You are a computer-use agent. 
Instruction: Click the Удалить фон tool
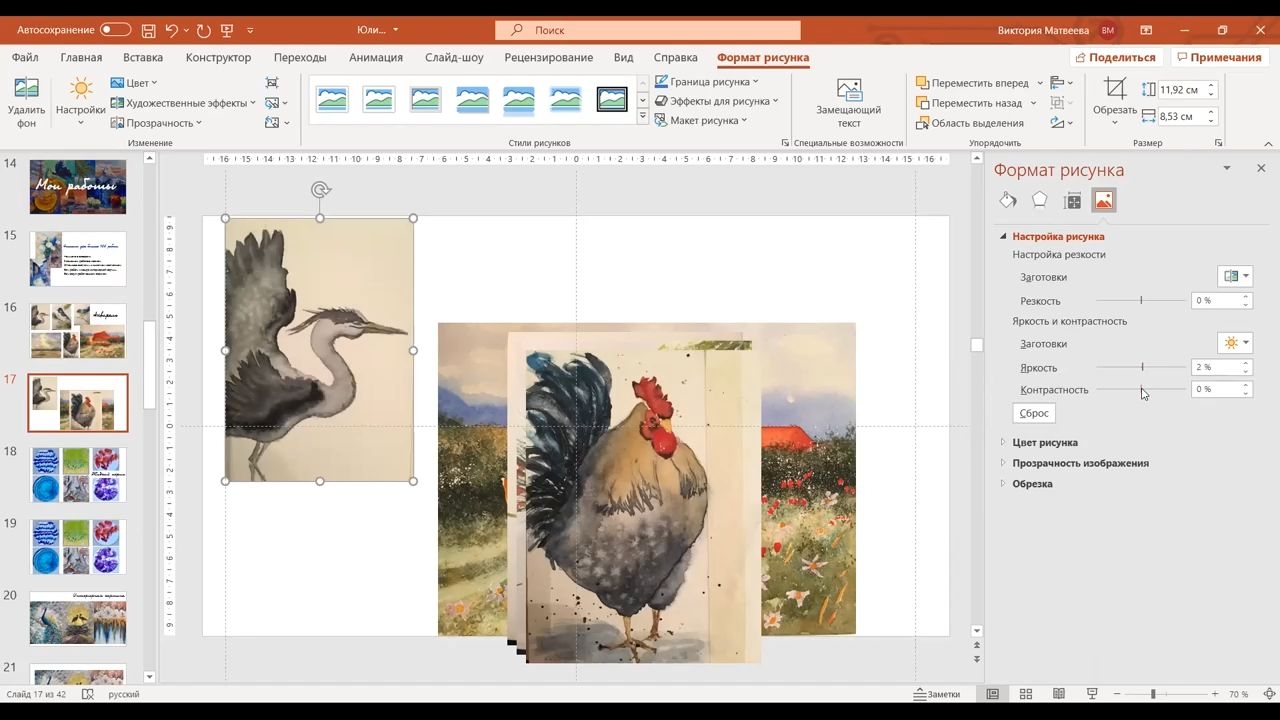(27, 104)
